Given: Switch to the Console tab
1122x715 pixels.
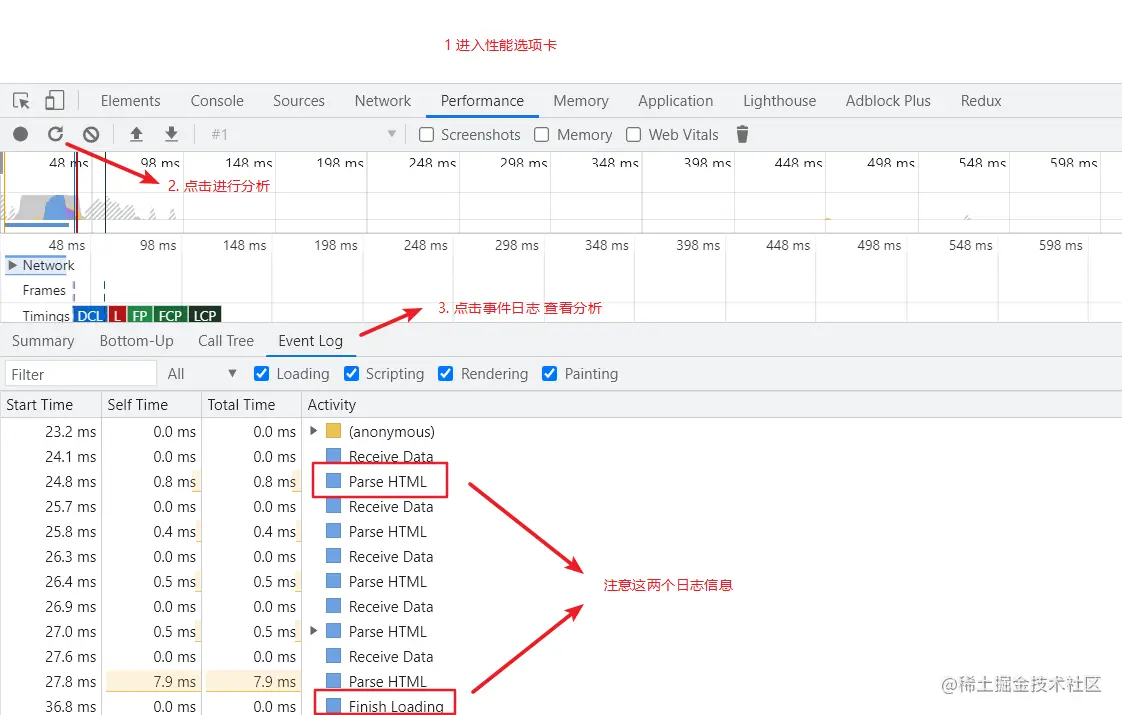Looking at the screenshot, I should (x=217, y=101).
